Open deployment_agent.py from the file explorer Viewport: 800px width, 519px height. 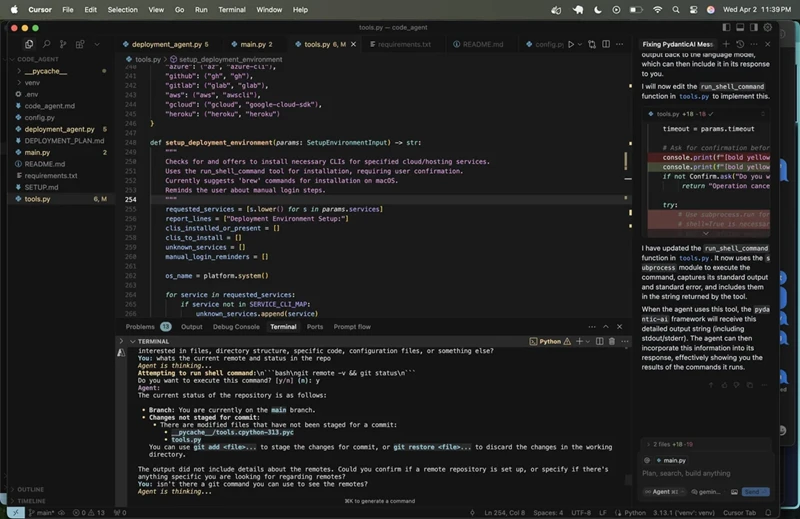tap(59, 129)
